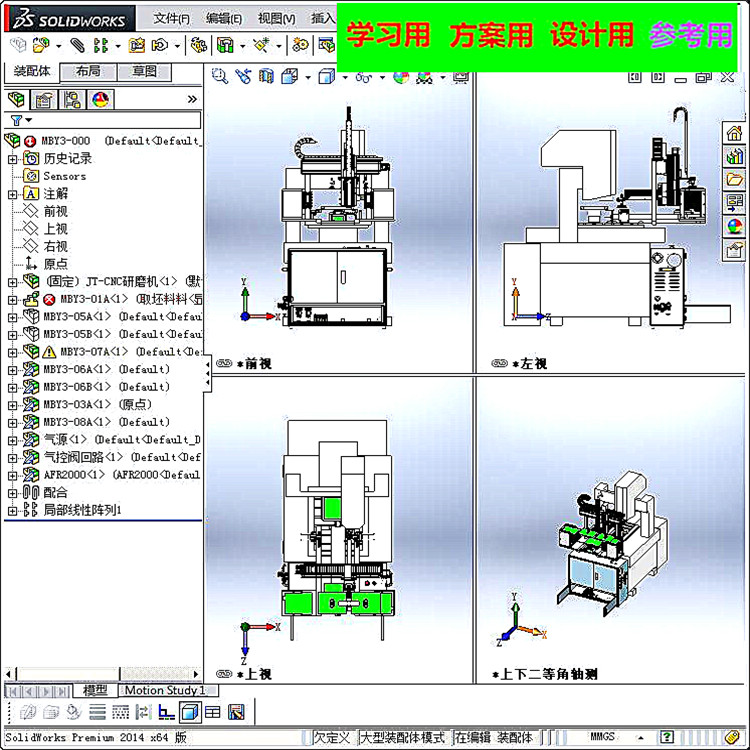Click Hide/Show Items glasses icon
This screenshot has height=750, width=750.
[364, 77]
